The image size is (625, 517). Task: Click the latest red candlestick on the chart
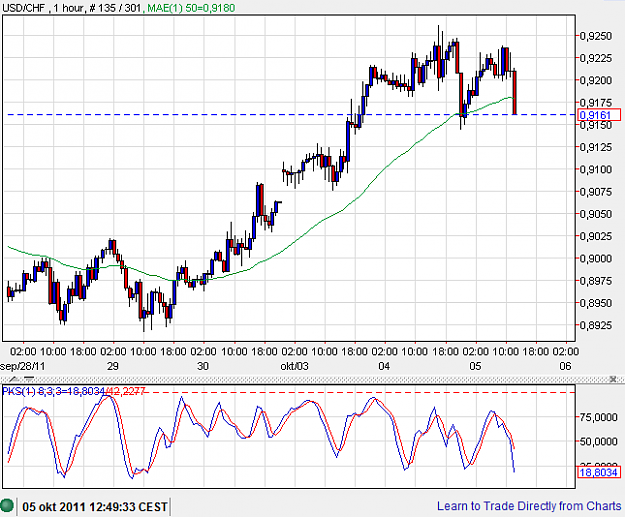point(515,92)
